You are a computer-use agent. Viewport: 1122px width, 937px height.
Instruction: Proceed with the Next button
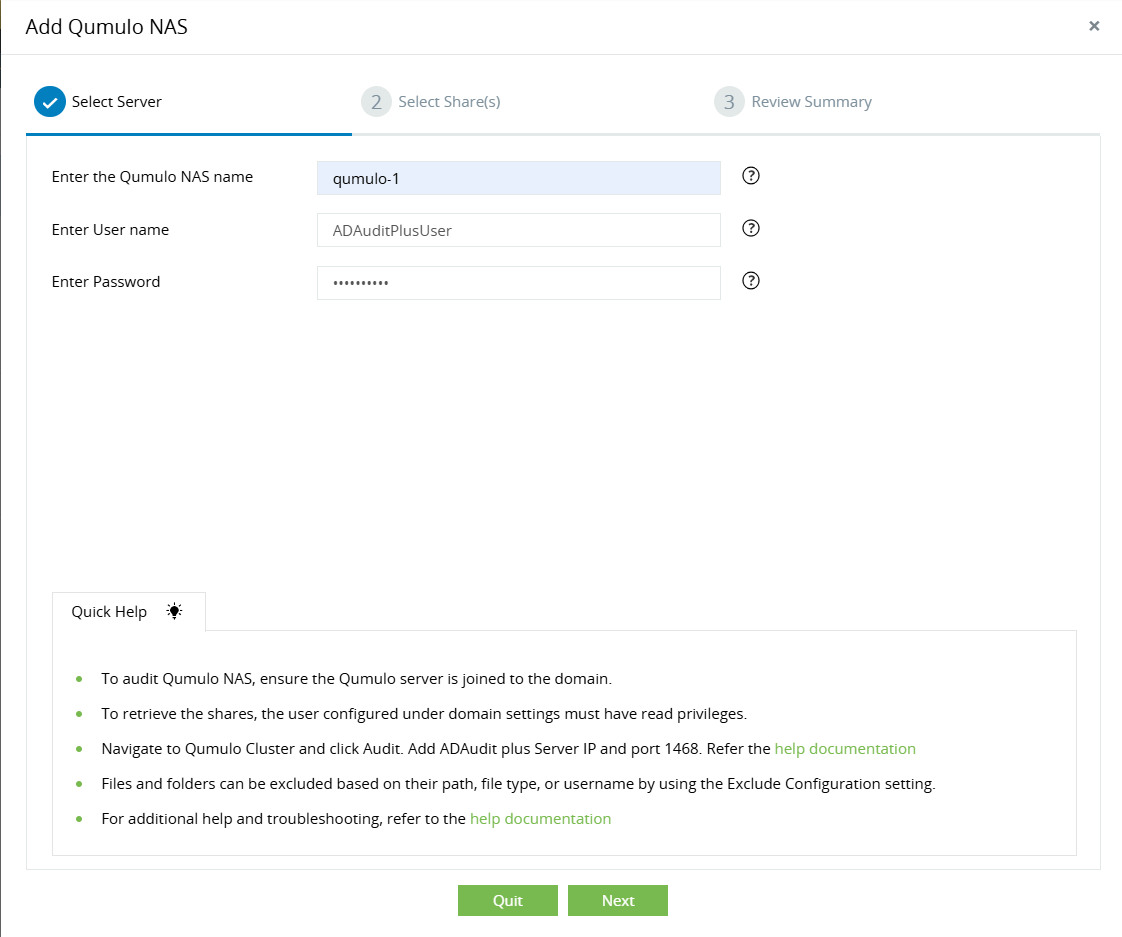[x=617, y=900]
